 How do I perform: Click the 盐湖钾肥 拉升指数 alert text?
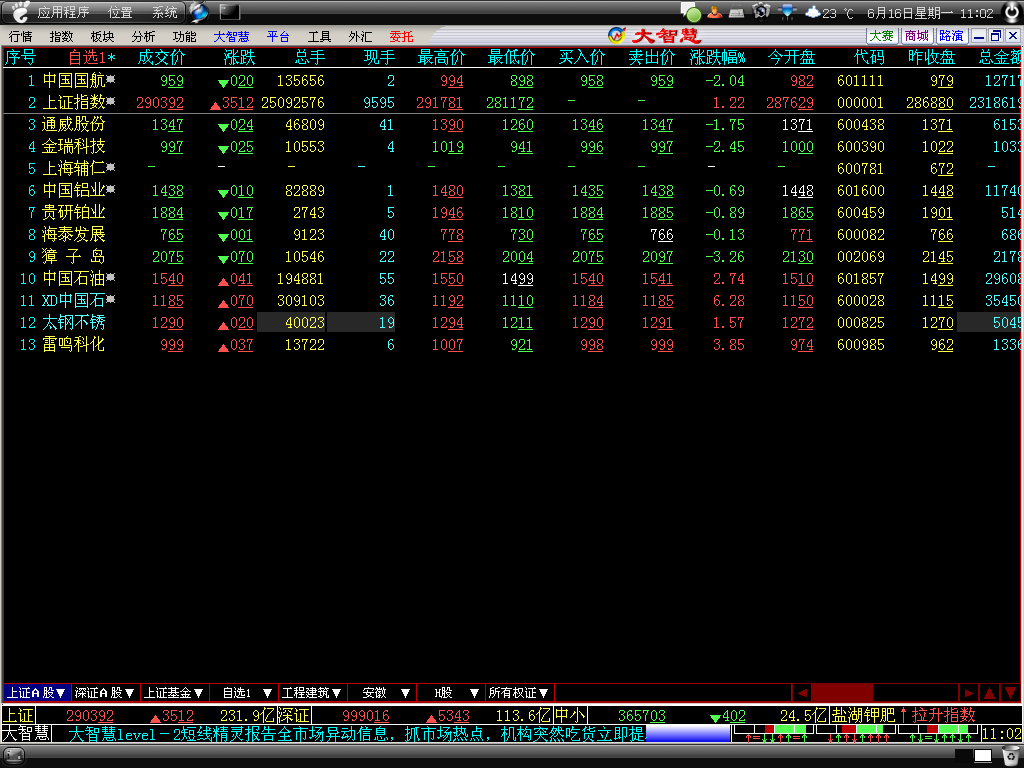(x=903, y=715)
